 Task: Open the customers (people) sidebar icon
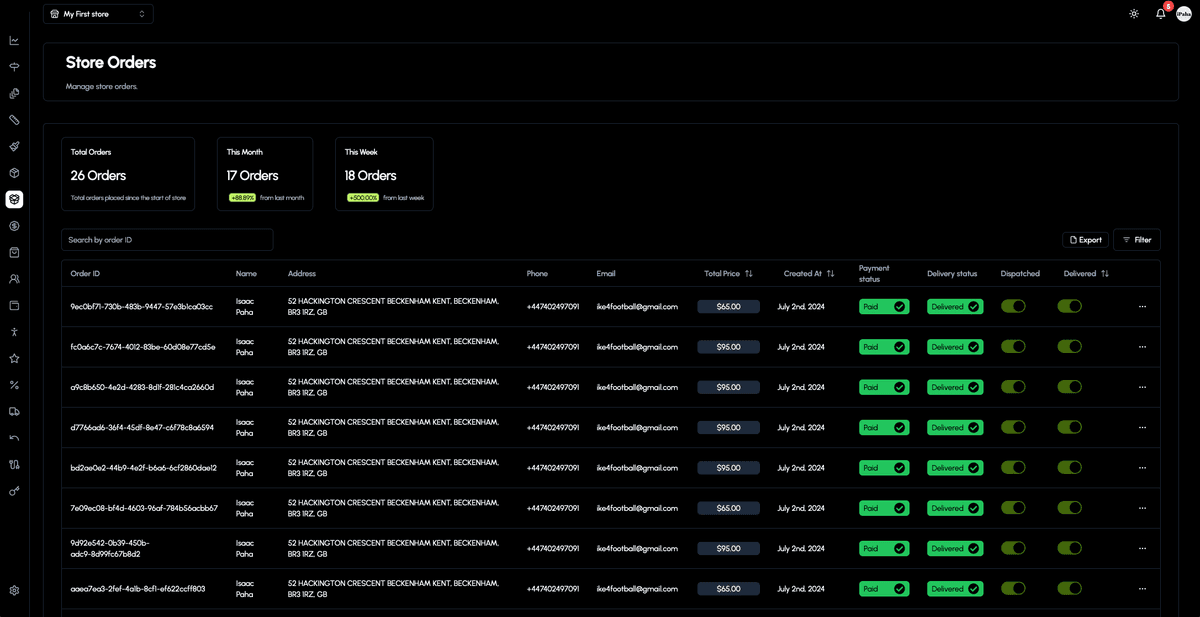[14, 279]
